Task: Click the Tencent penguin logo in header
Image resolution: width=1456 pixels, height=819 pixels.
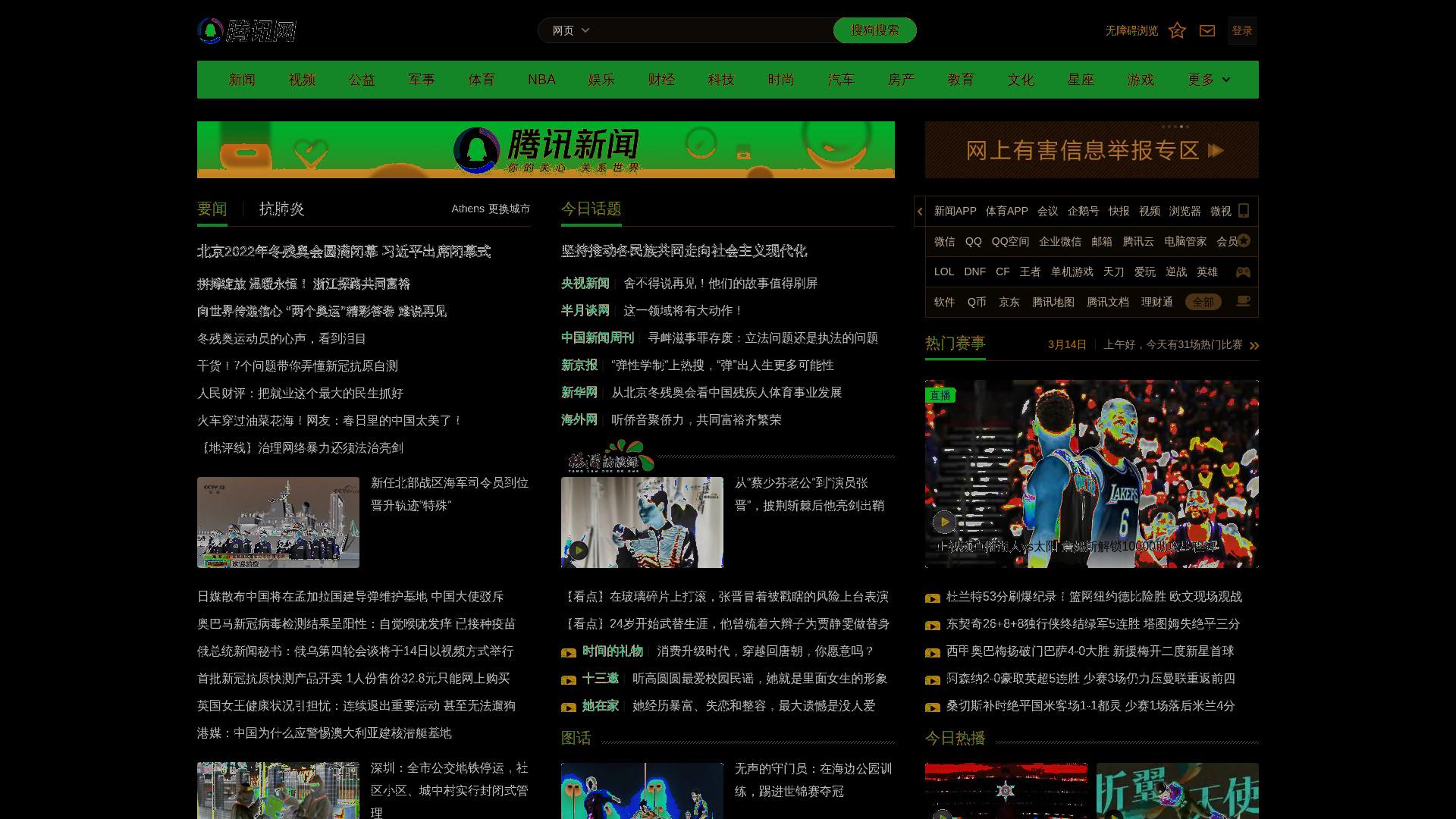Action: click(x=246, y=30)
